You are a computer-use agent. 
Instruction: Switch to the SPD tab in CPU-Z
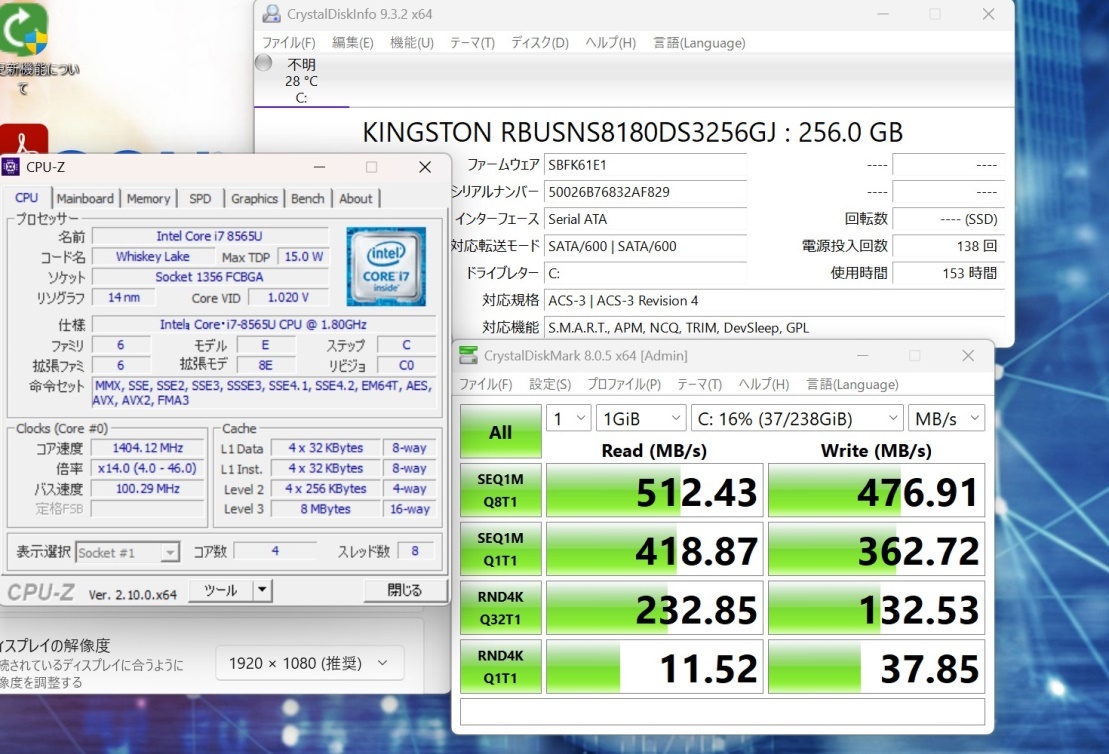(200, 199)
